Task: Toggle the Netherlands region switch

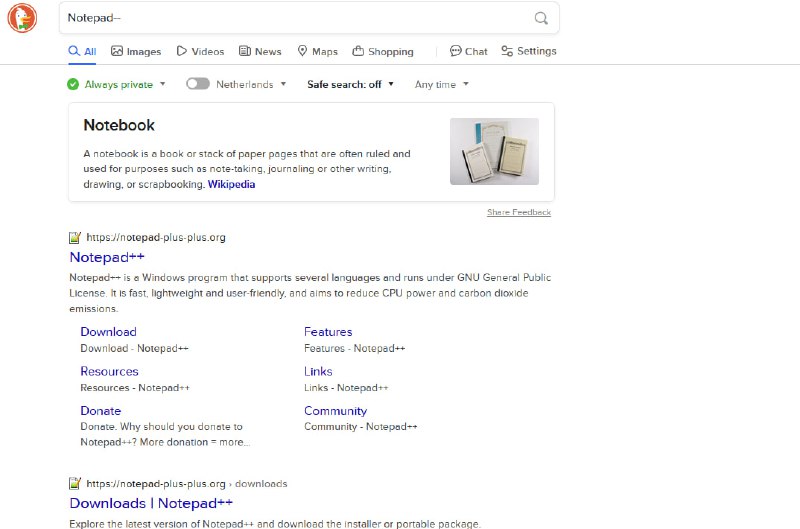Action: (197, 85)
